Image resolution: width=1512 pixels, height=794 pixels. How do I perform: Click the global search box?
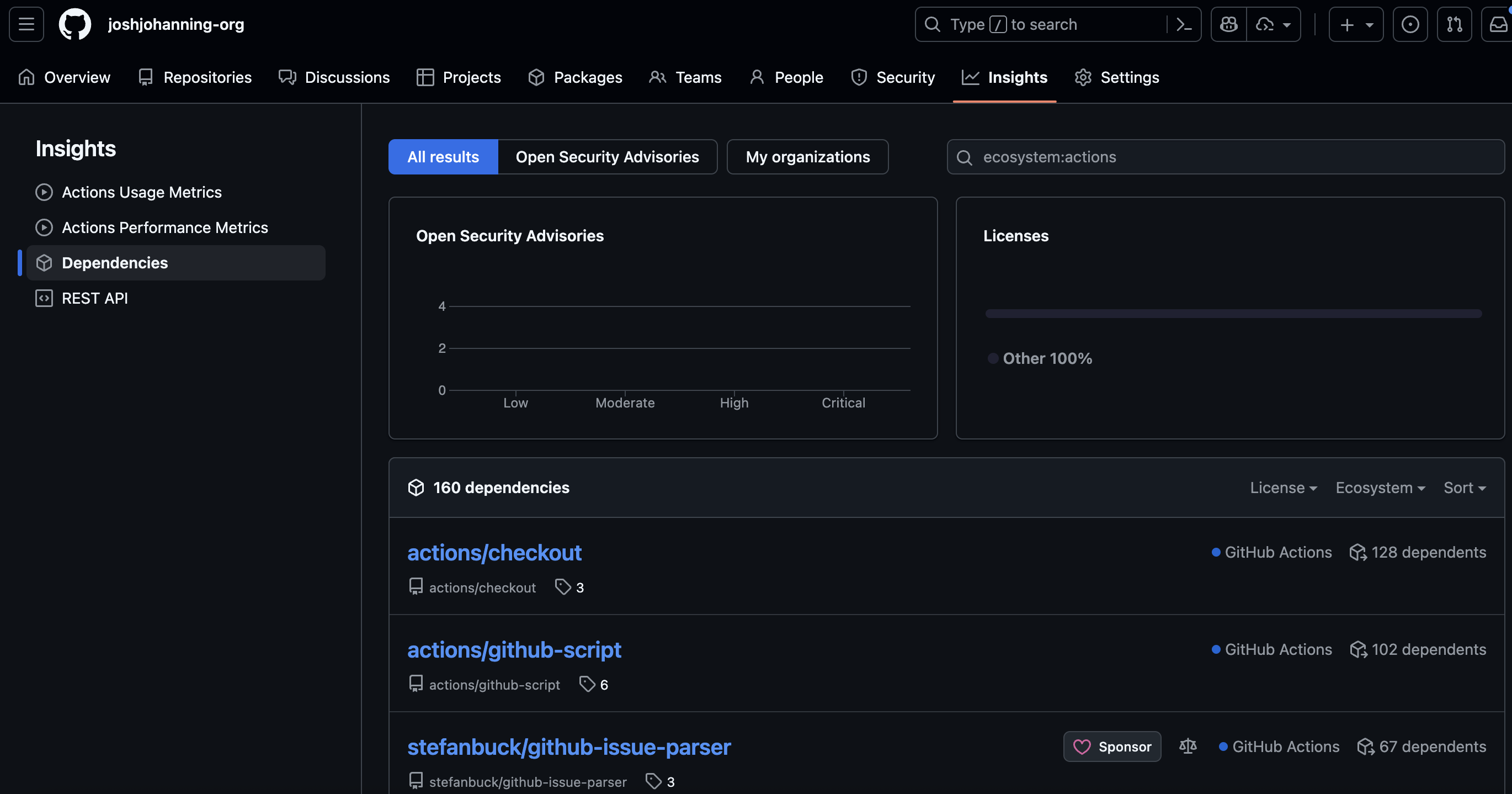(x=1058, y=24)
